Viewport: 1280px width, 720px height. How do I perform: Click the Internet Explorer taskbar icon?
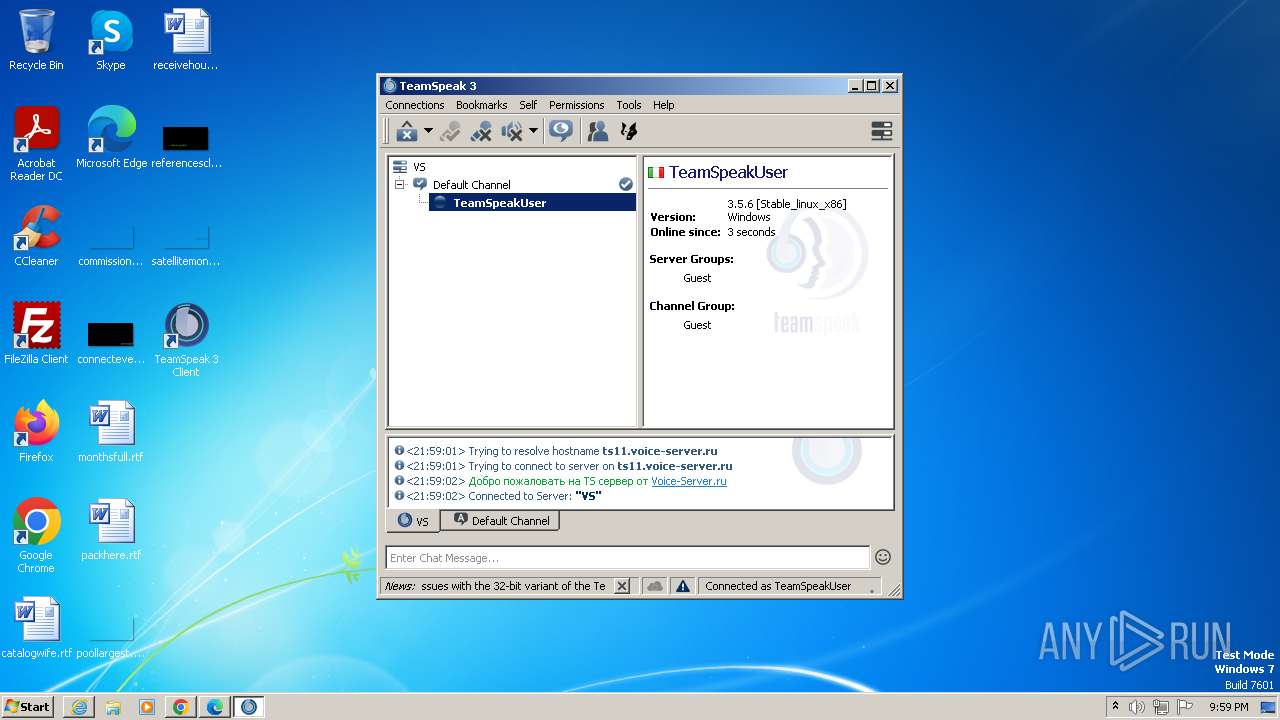click(79, 707)
